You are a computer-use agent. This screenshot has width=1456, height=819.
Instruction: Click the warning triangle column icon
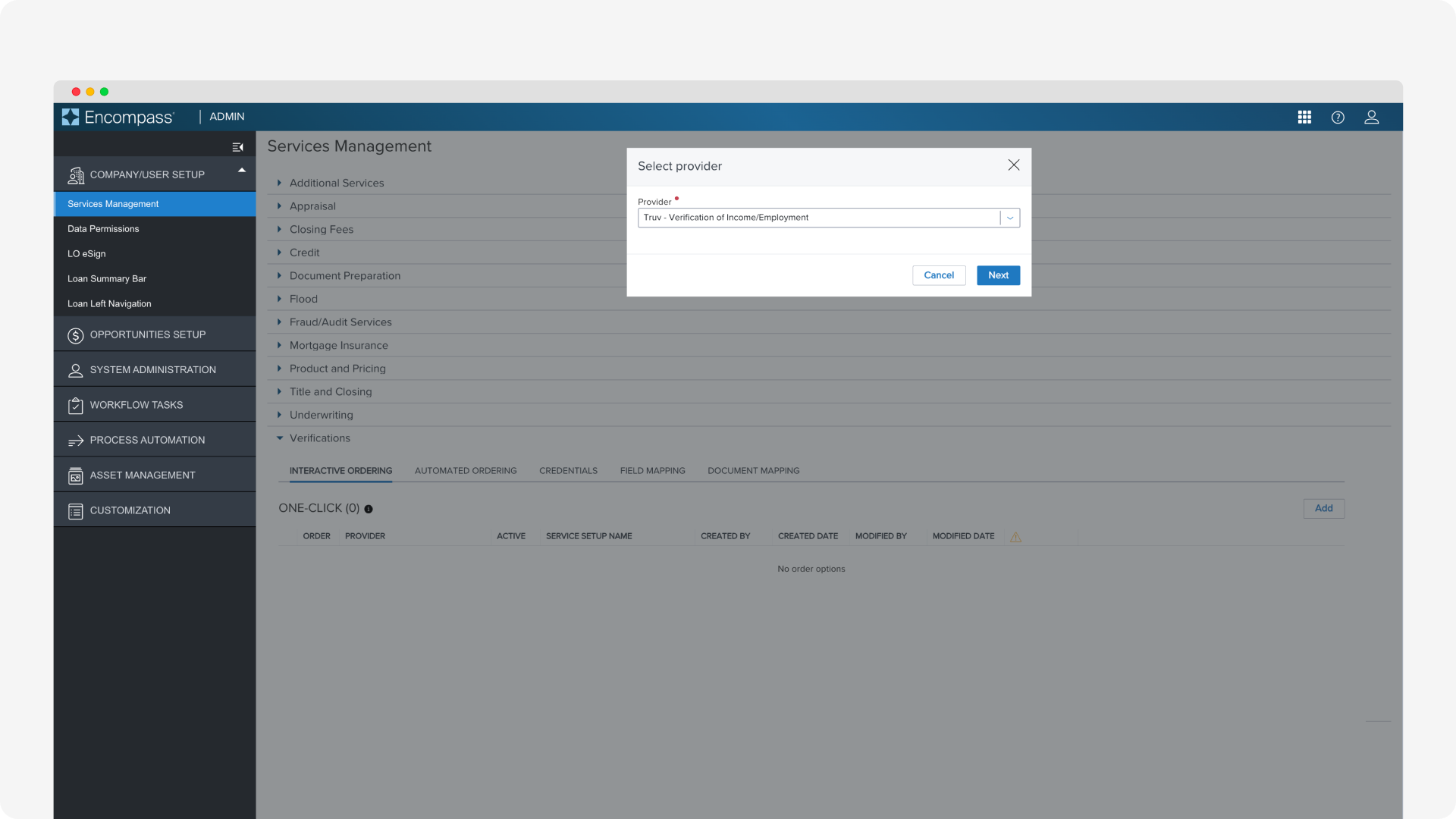tap(1015, 537)
